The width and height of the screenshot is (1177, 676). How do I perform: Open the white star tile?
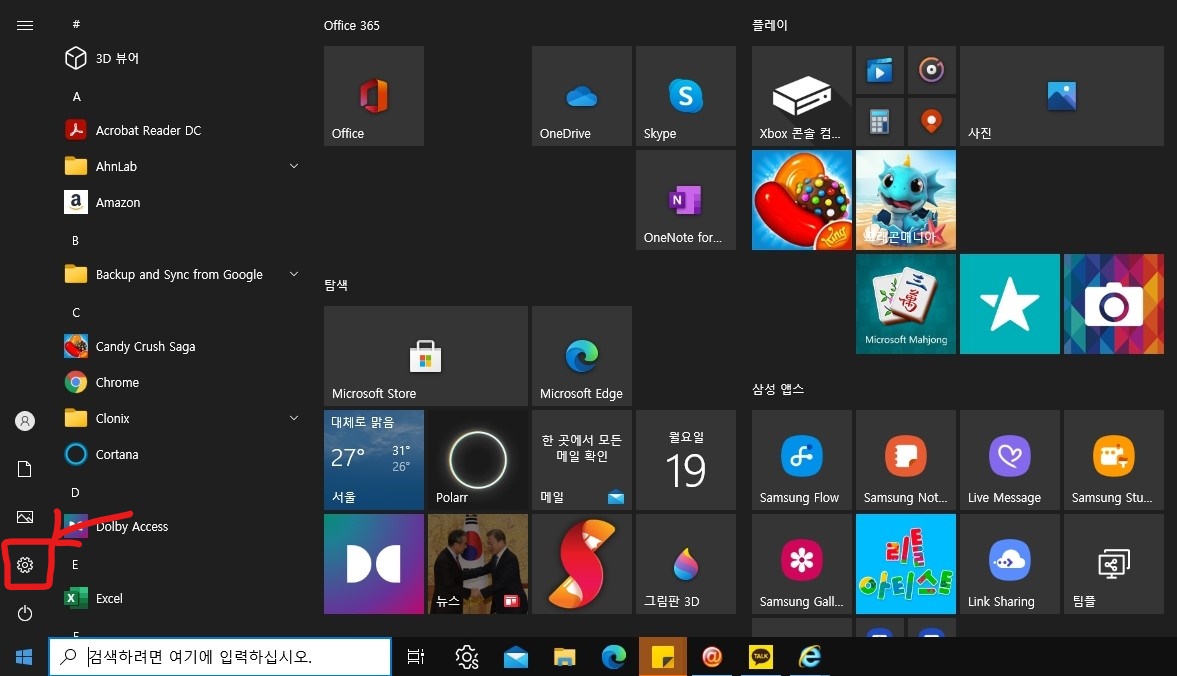pyautogui.click(x=1010, y=304)
